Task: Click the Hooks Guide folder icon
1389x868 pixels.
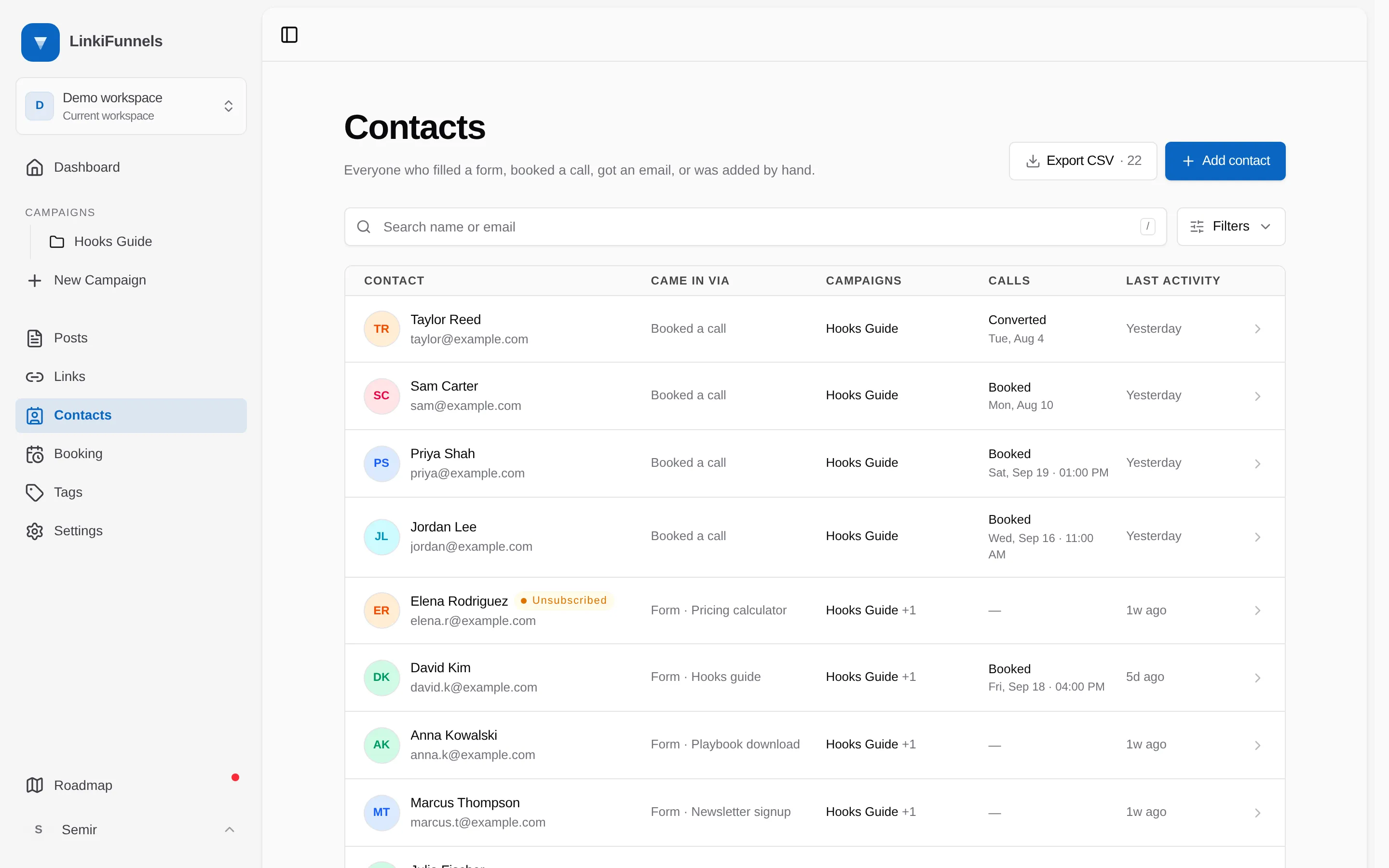Action: coord(57,242)
